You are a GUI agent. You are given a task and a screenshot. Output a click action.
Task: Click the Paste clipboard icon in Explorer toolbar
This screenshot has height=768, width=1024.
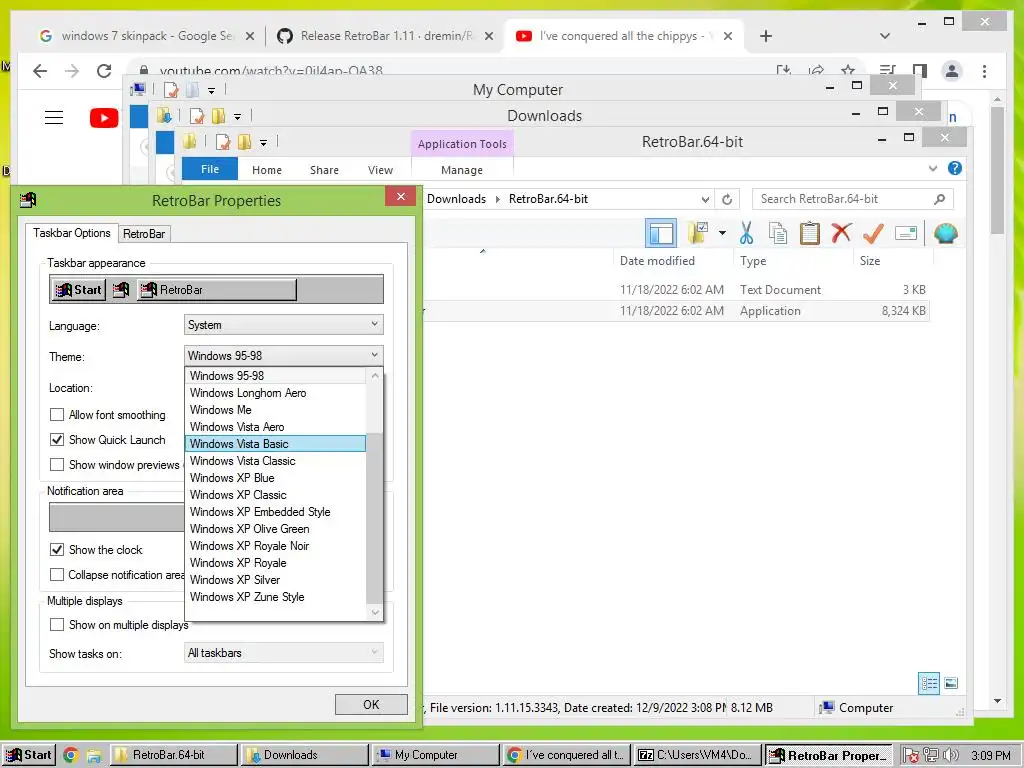coord(810,233)
